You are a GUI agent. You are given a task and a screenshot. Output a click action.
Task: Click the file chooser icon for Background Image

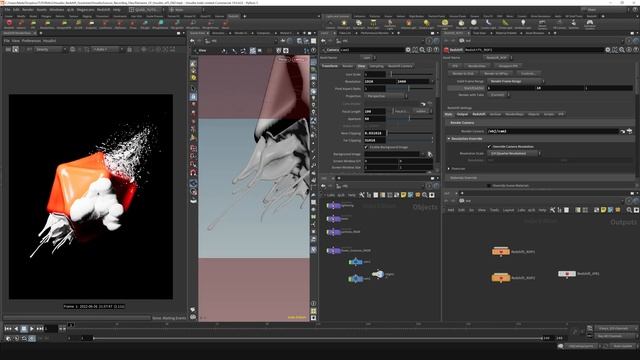coord(429,154)
